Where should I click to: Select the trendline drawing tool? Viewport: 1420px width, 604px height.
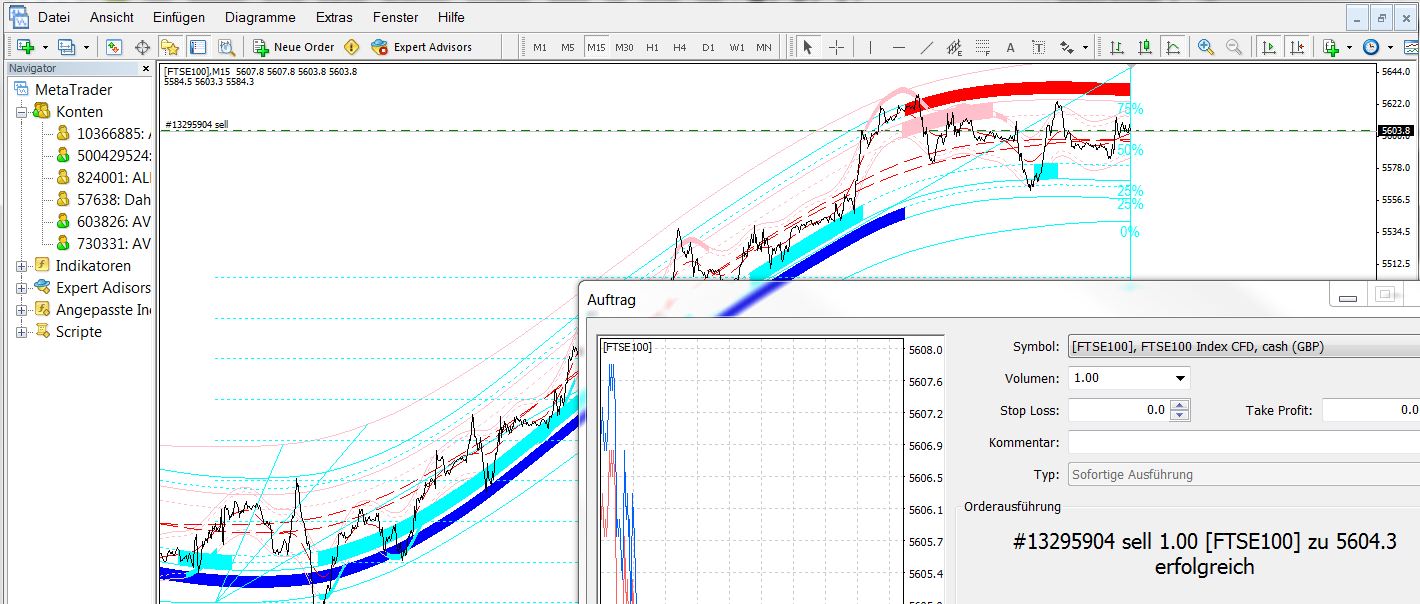pyautogui.click(x=926, y=47)
